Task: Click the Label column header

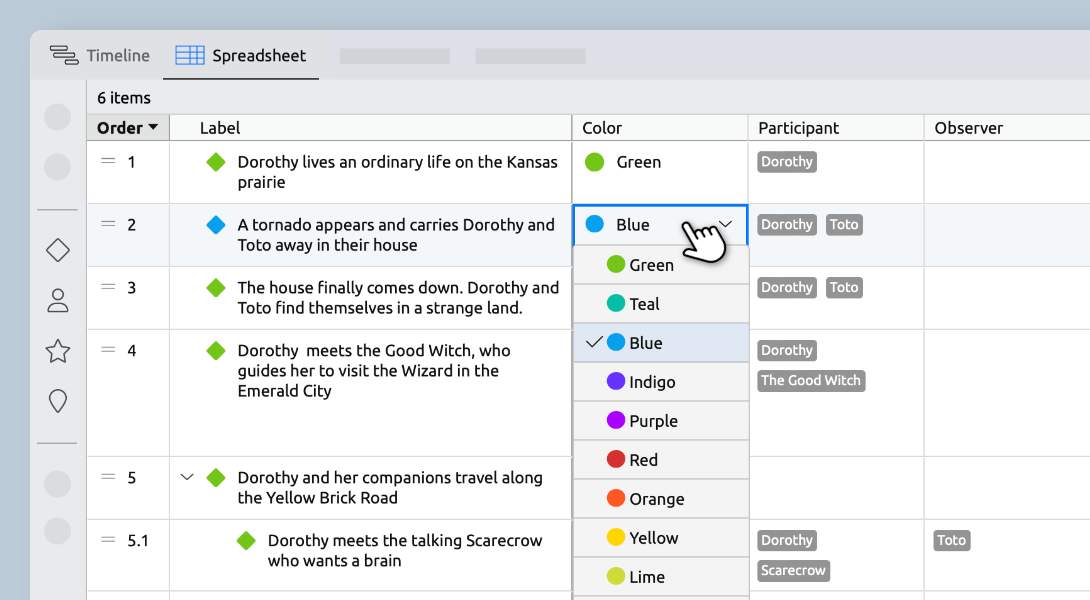Action: click(x=371, y=128)
